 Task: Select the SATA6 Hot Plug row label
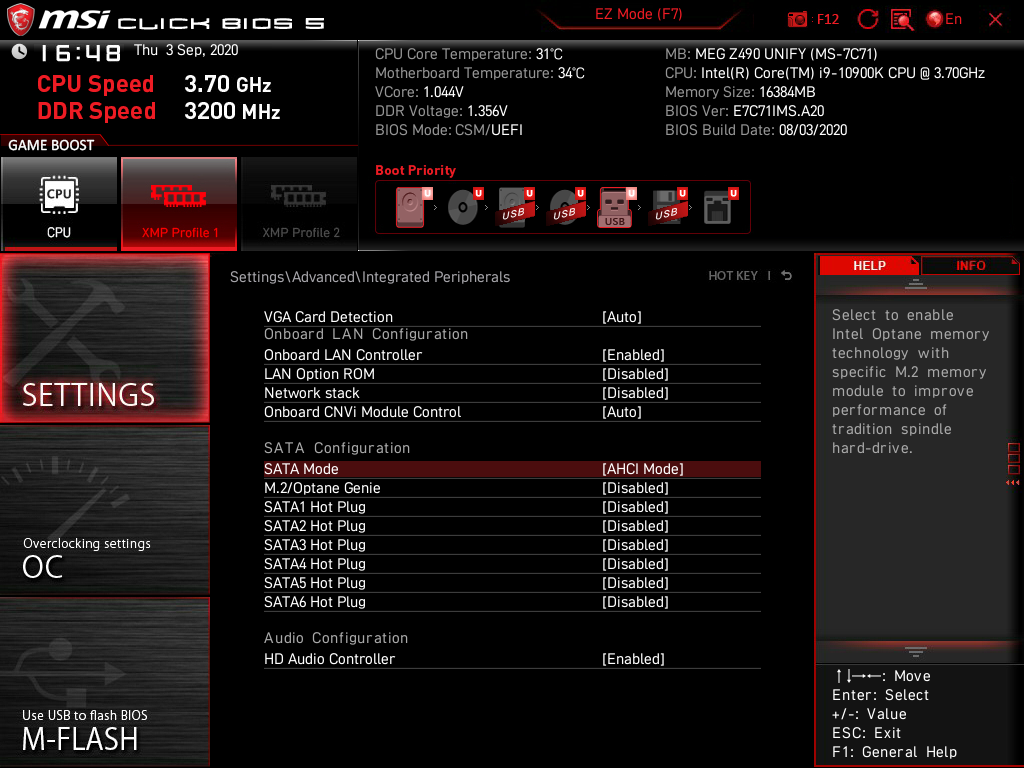(315, 601)
